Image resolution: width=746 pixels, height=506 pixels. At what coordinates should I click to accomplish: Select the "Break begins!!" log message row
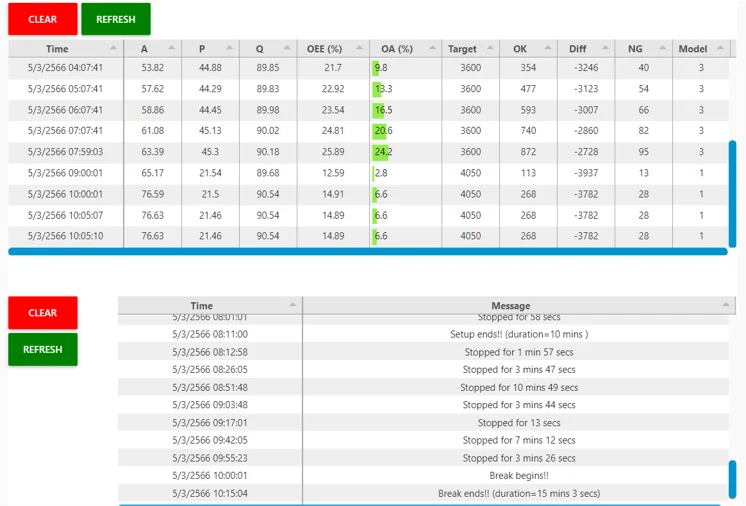[x=518, y=476]
